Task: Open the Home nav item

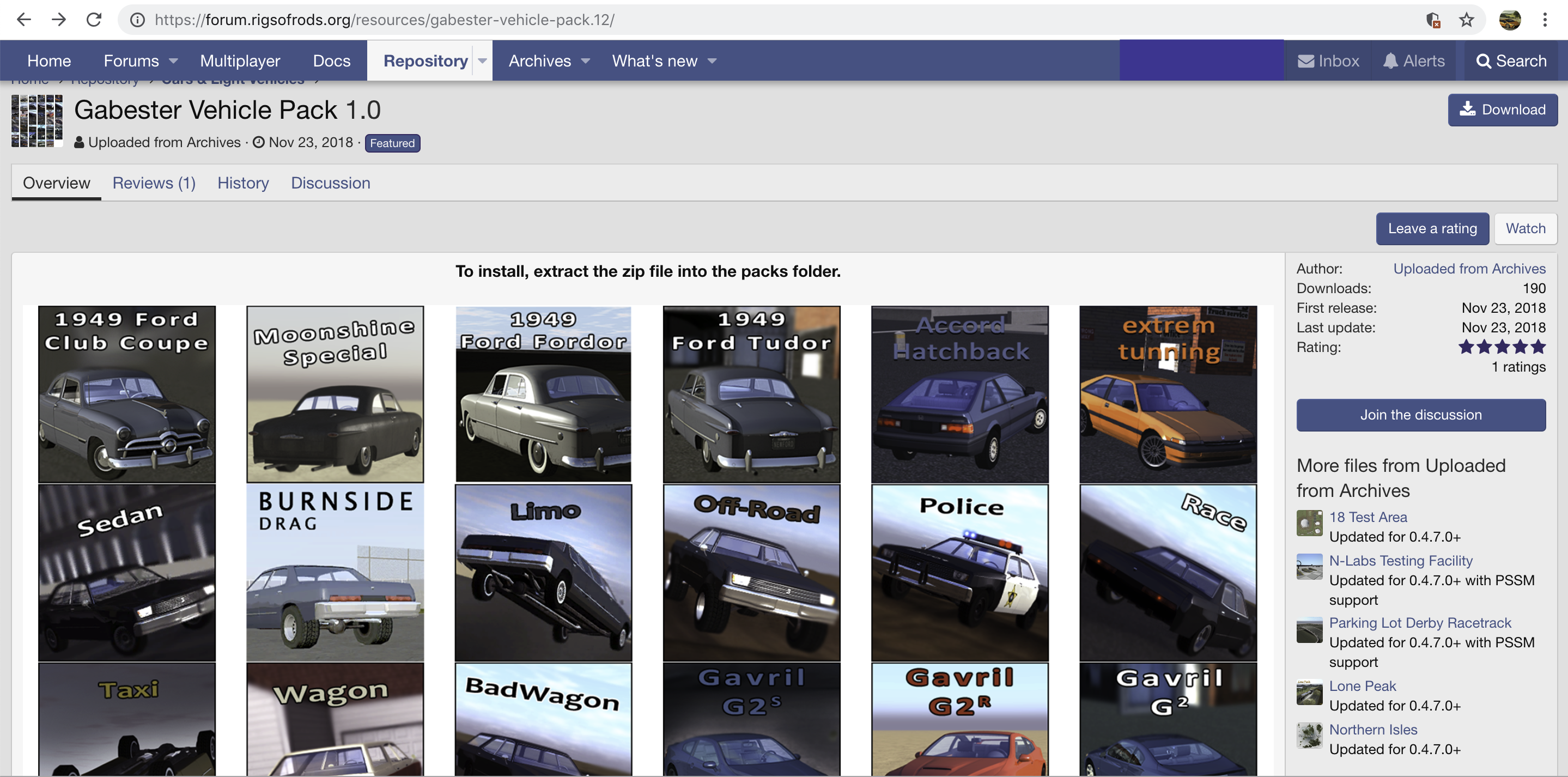Action: pos(49,61)
